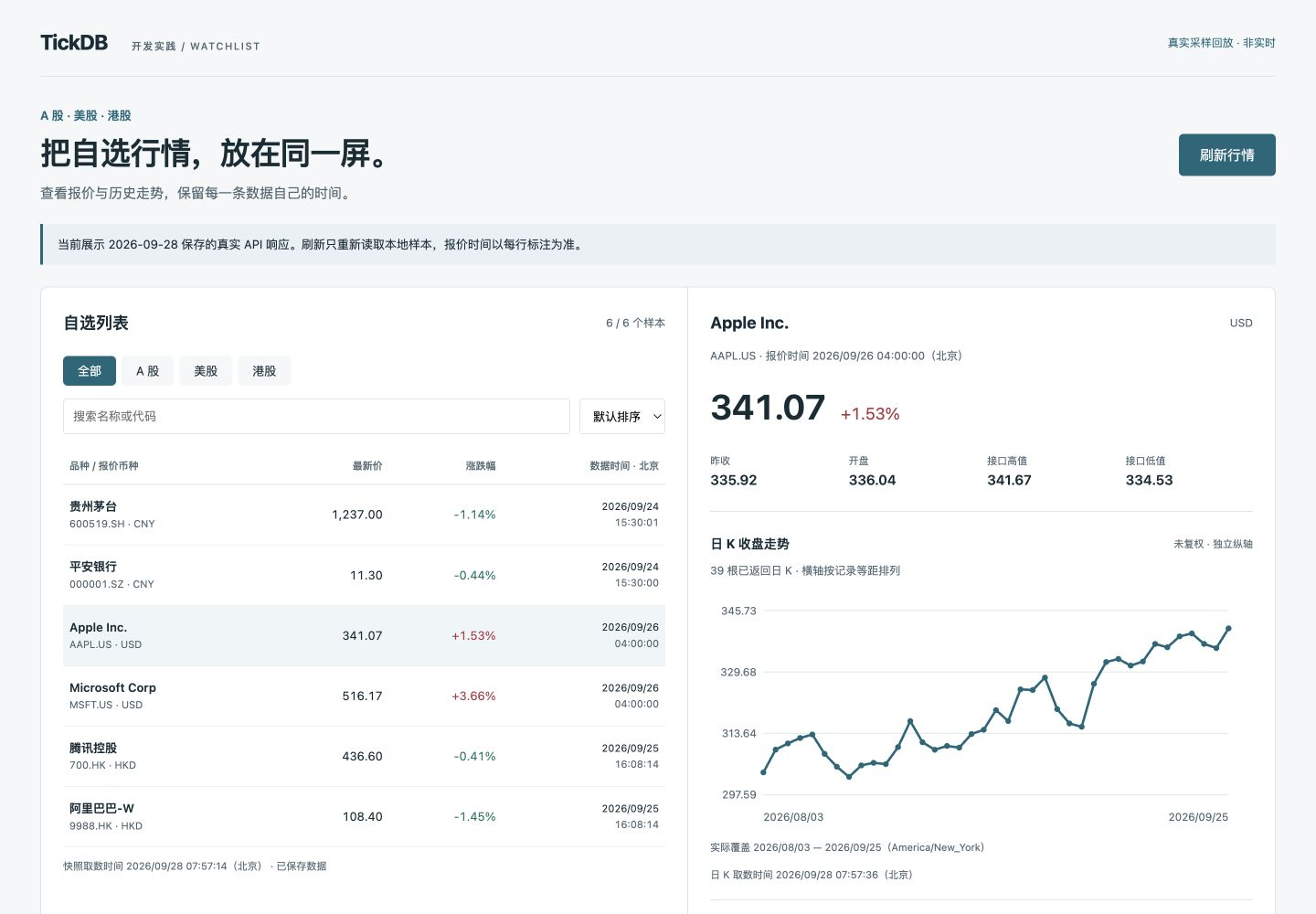
Task: Click the WATCHLIST breadcrumb text
Action: coord(225,47)
